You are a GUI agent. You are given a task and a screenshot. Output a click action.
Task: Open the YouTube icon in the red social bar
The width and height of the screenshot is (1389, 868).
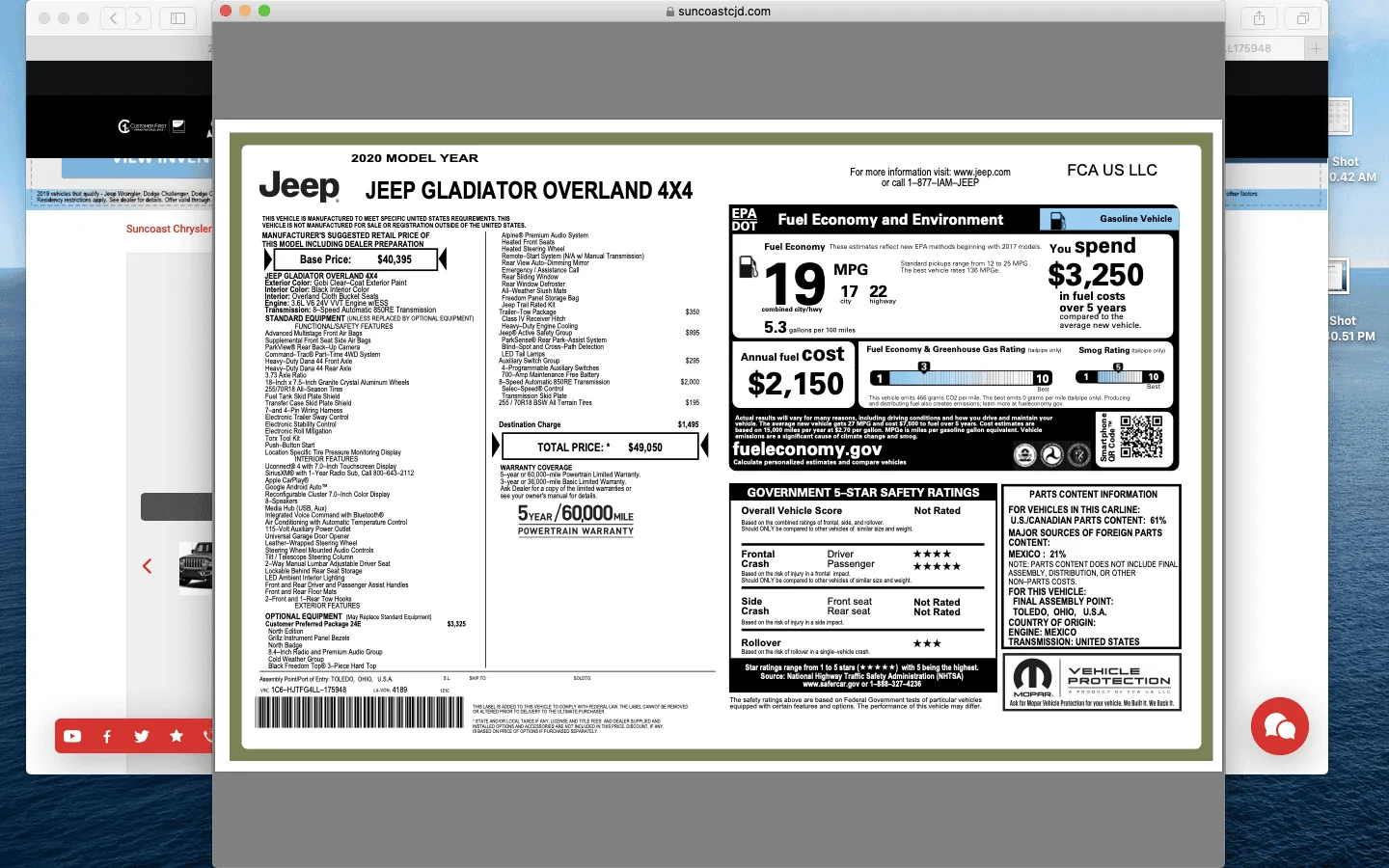72,736
